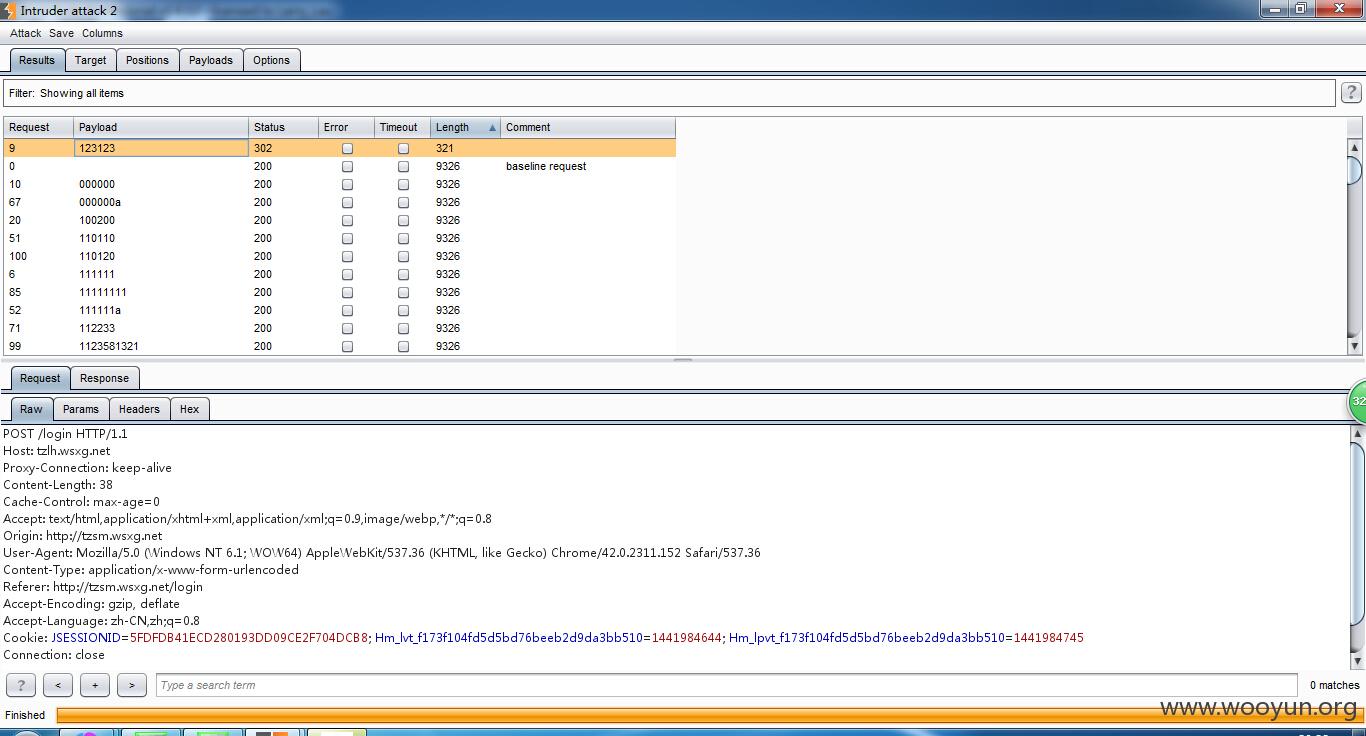Toggle Timeout checkbox for payload 112233
The image size is (1366, 736).
(x=403, y=328)
